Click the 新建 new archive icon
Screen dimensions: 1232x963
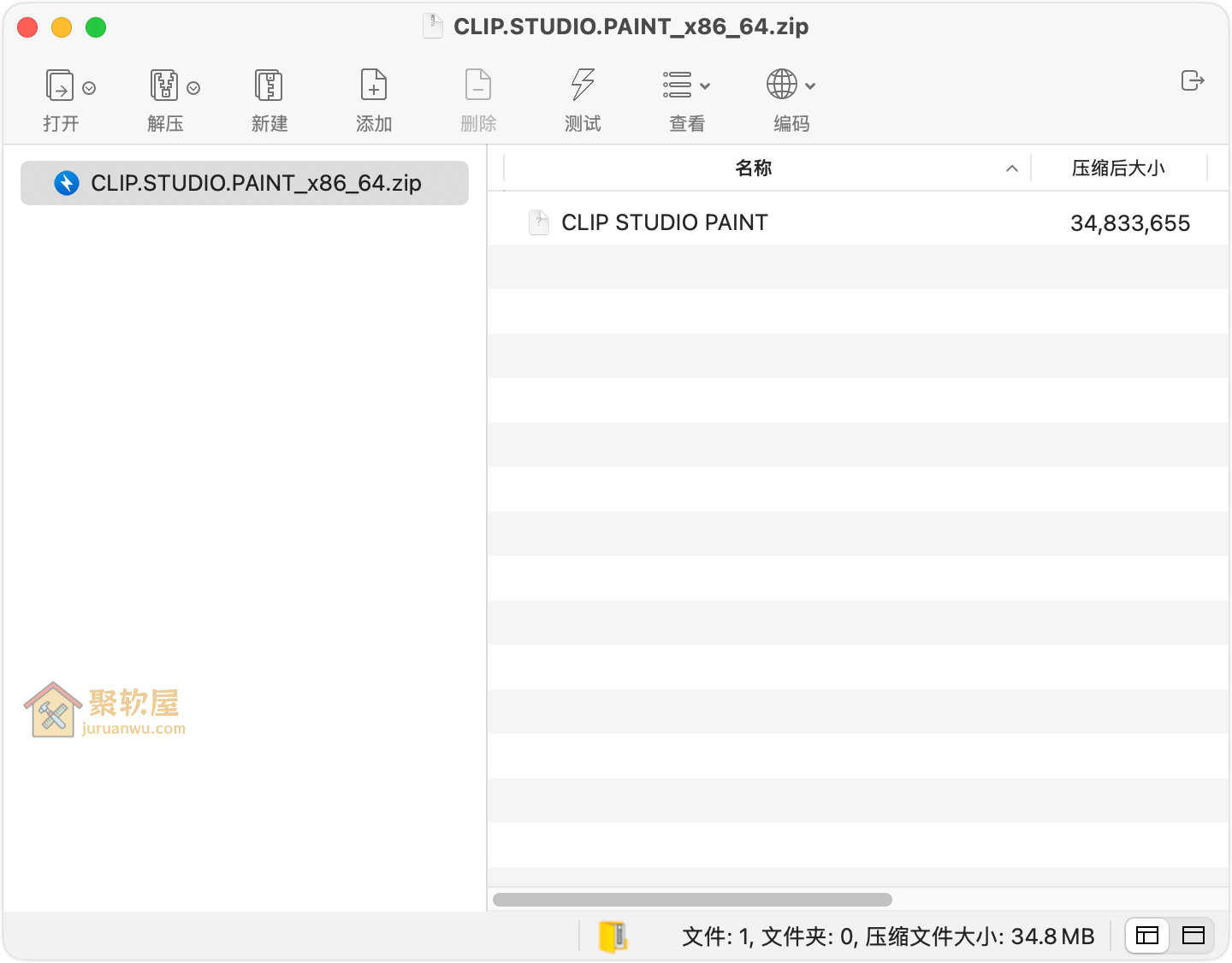pos(269,86)
